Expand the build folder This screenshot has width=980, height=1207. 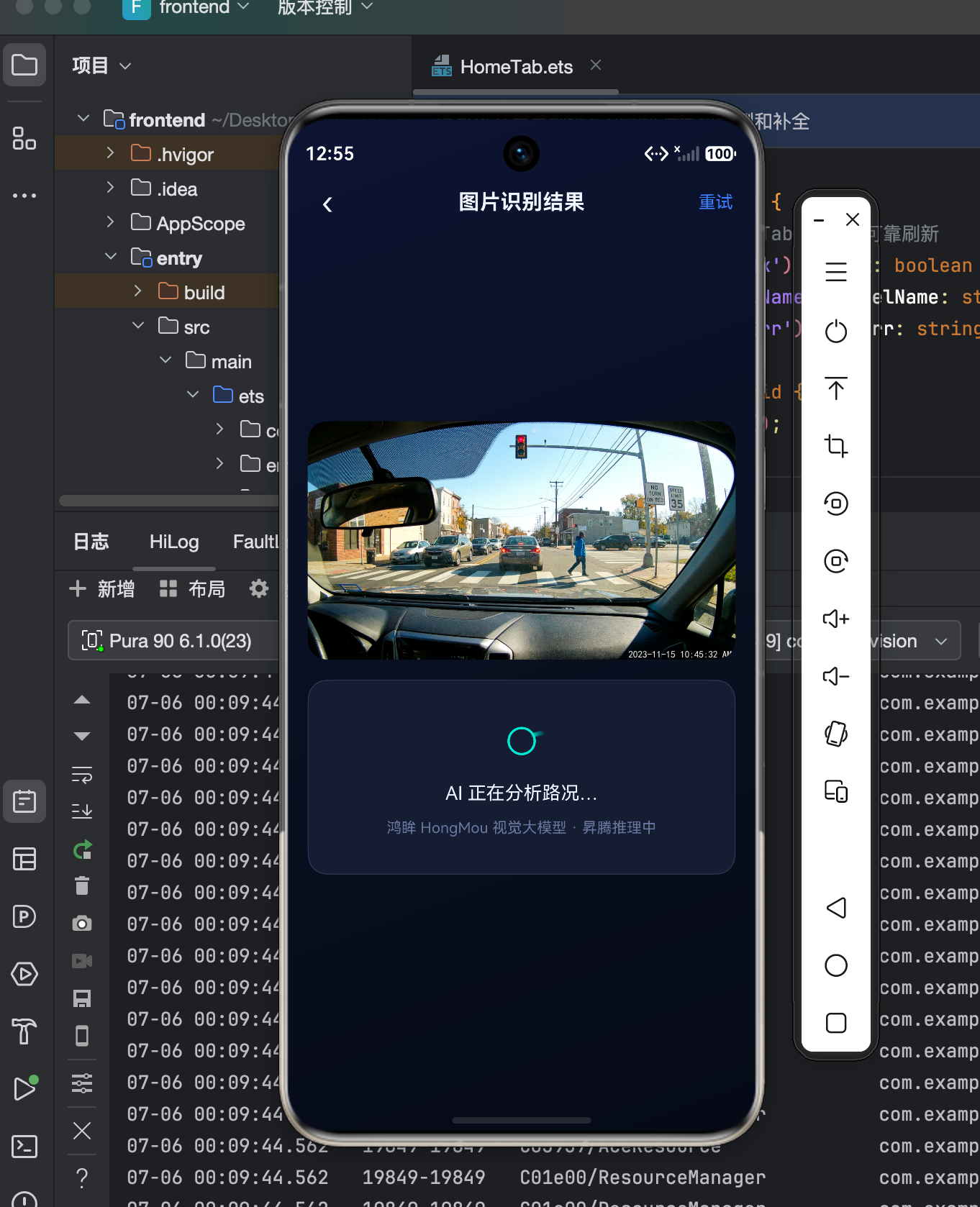pyautogui.click(x=137, y=291)
